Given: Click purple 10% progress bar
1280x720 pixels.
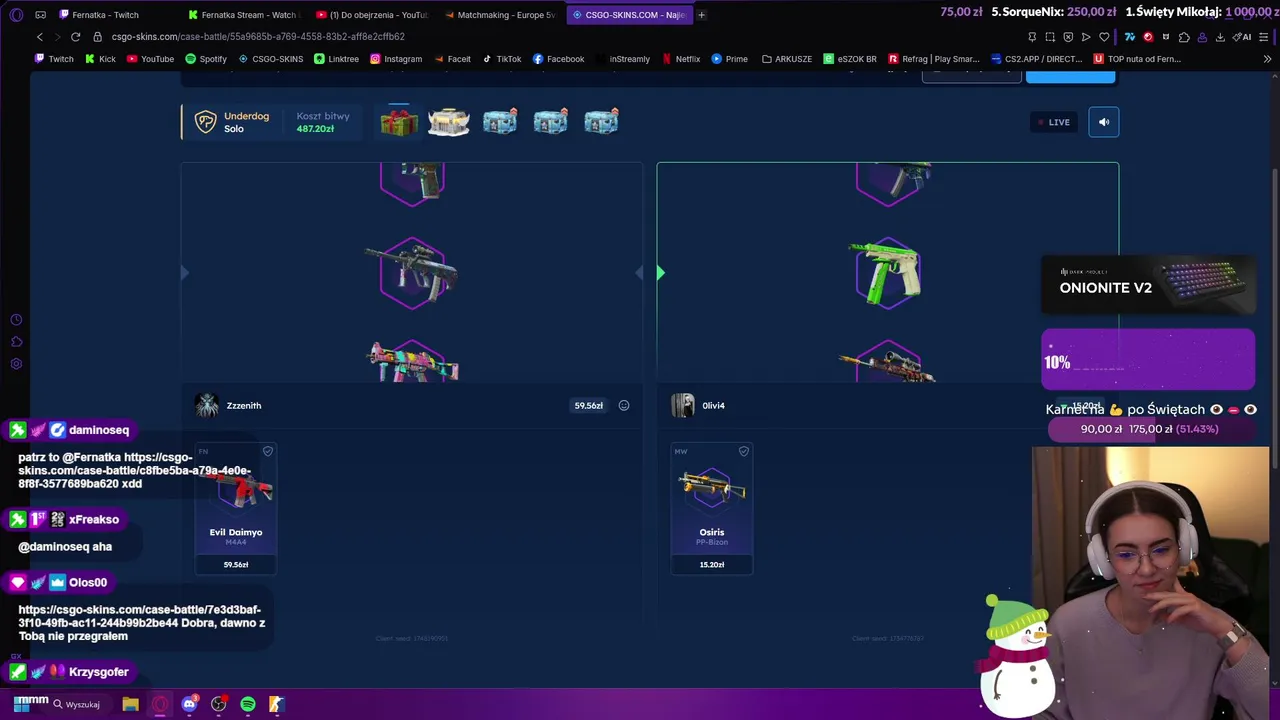Looking at the screenshot, I should tap(1148, 360).
